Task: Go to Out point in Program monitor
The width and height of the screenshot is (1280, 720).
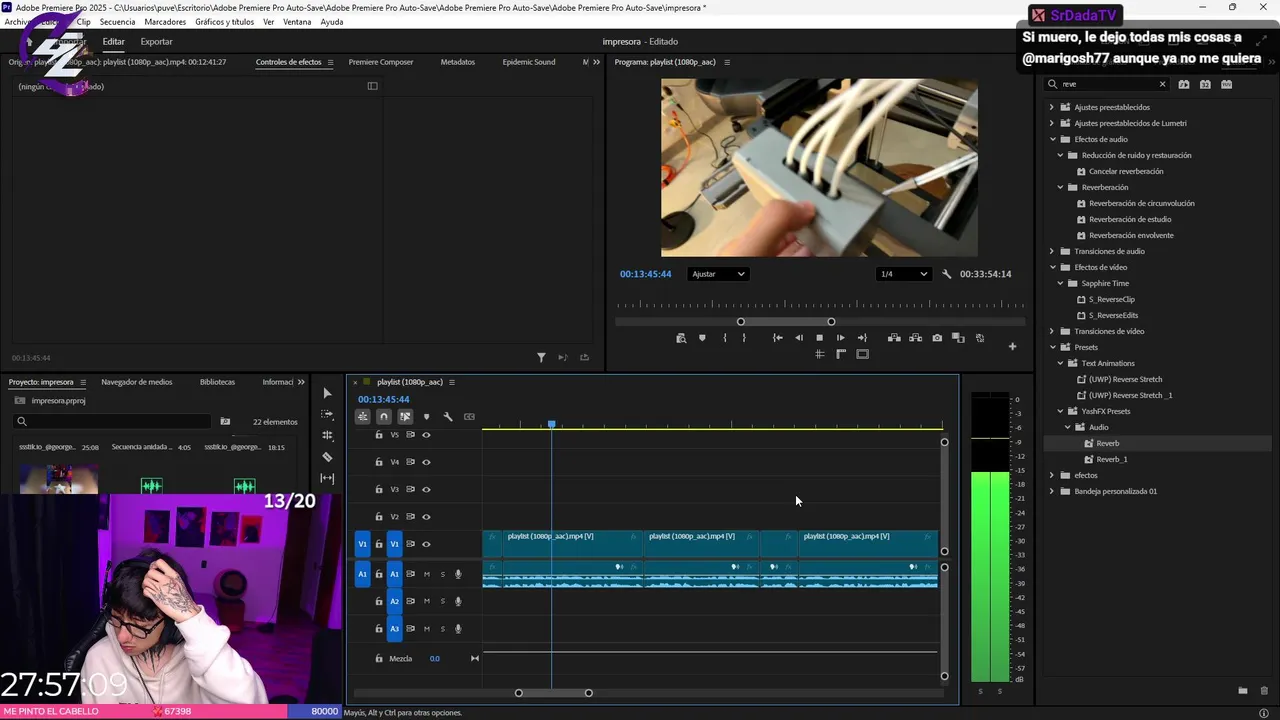Action: pos(862,338)
